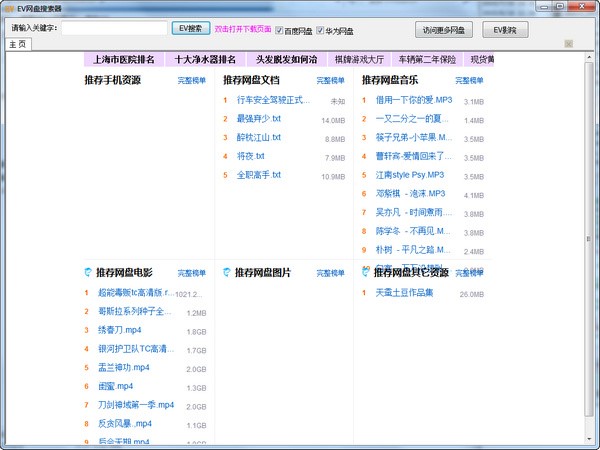Open song 江南style Psy.MP3
Screen dimensions: 600x450
point(410,175)
